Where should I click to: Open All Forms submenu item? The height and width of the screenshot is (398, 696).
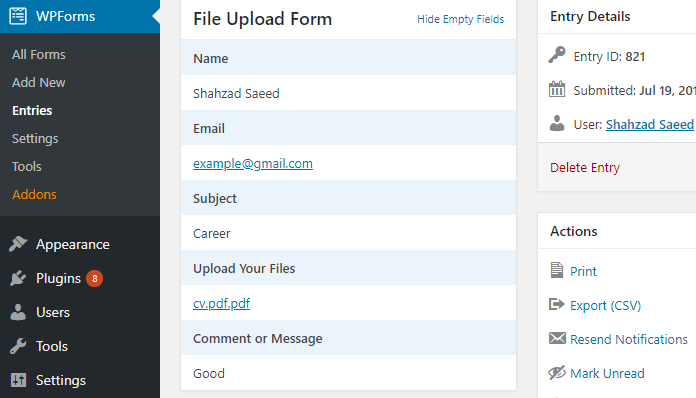39,55
